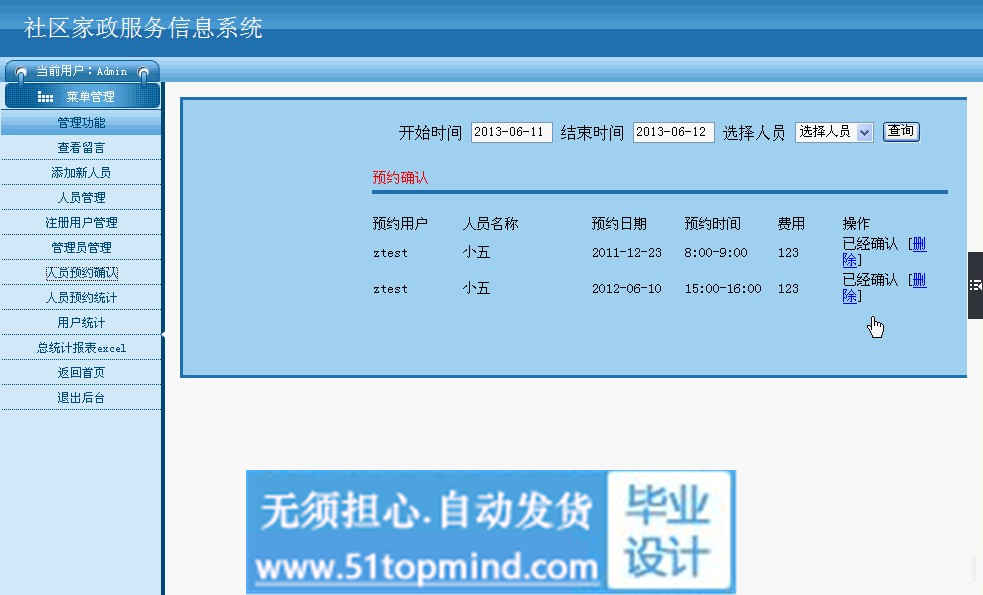Open 注册用户管理 menu item
The height and width of the screenshot is (595, 983).
81,223
